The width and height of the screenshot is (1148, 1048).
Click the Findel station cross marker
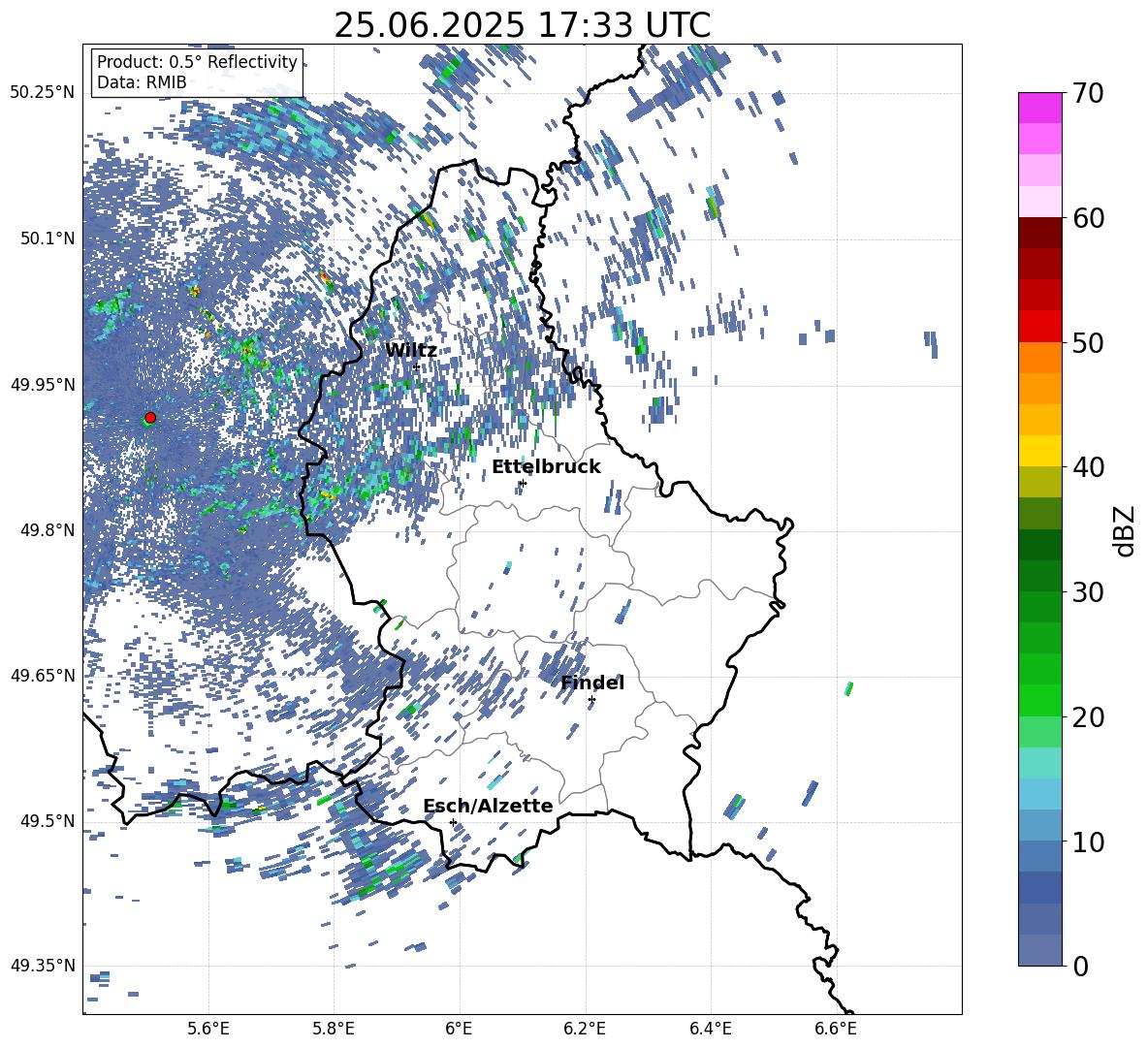[591, 700]
